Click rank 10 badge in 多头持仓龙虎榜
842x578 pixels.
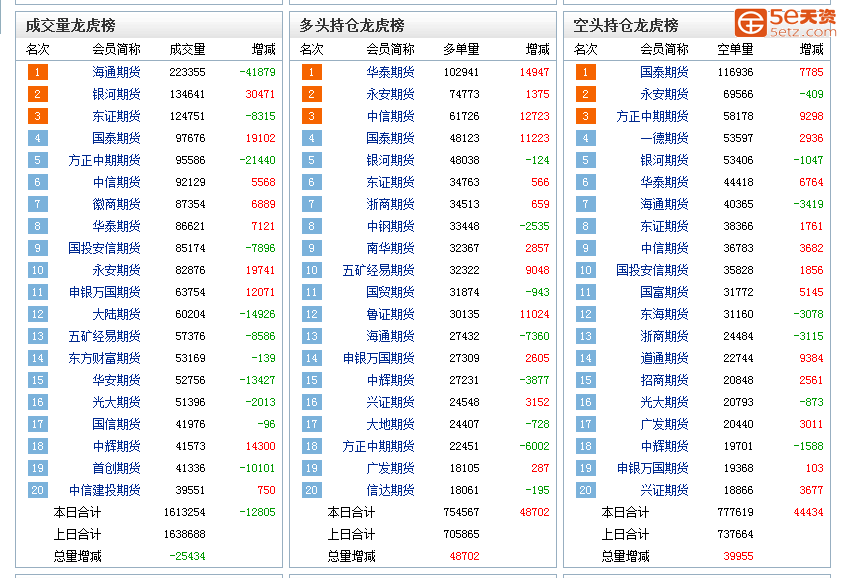(311, 270)
